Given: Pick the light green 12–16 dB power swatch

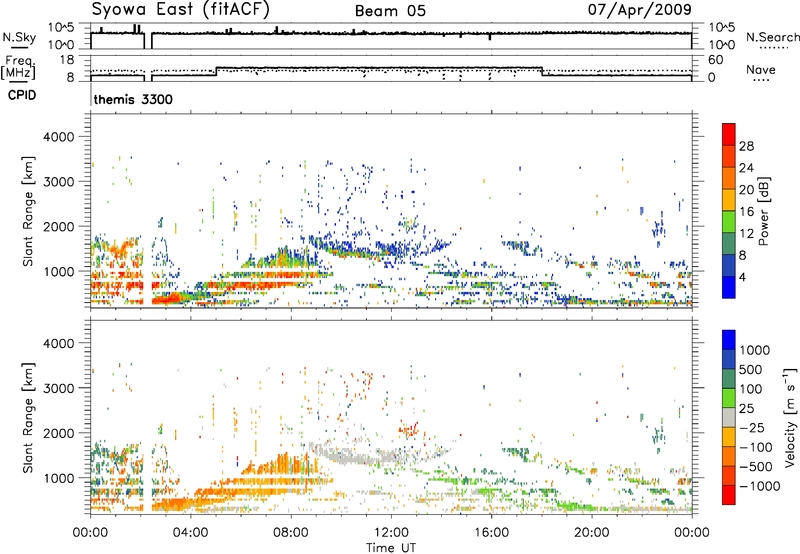Looking at the screenshot, I should click(729, 222).
